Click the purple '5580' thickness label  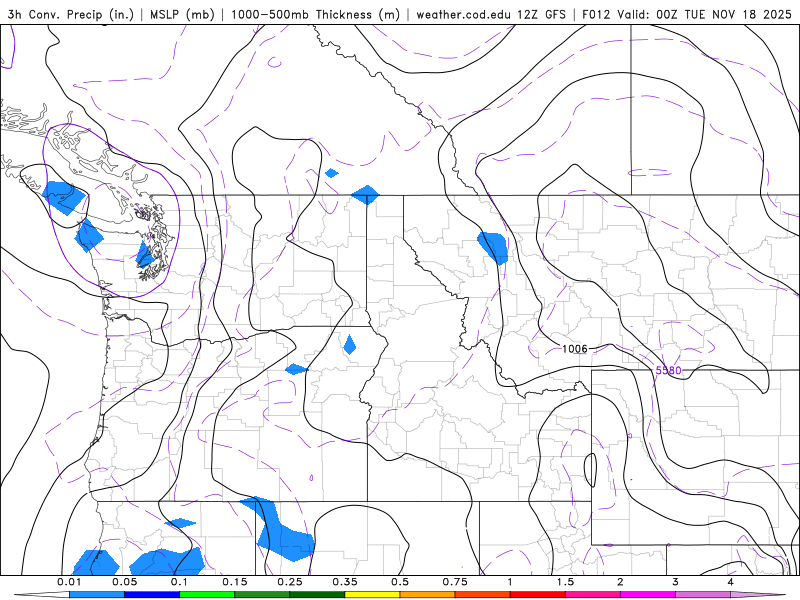point(668,370)
